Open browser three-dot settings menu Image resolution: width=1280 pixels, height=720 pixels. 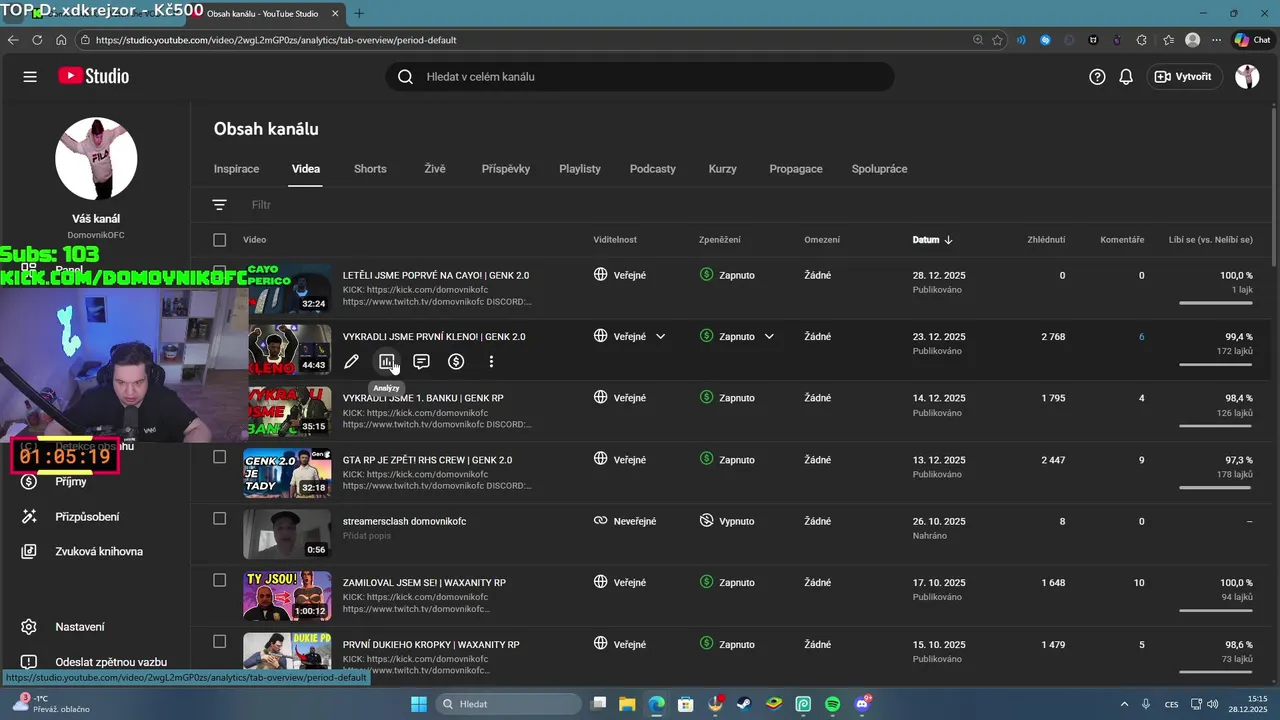1217,40
